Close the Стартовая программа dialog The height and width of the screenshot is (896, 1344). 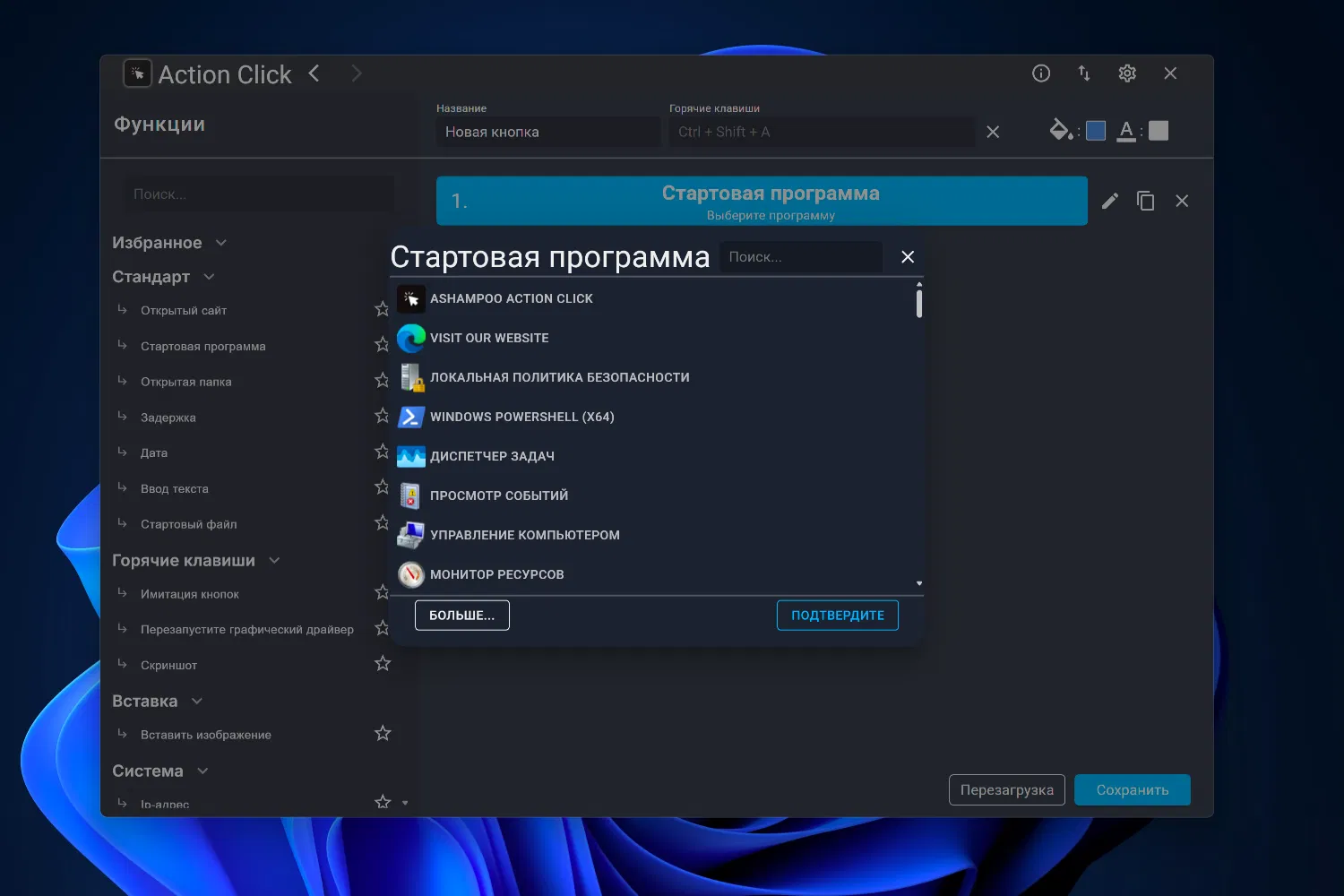pos(908,257)
